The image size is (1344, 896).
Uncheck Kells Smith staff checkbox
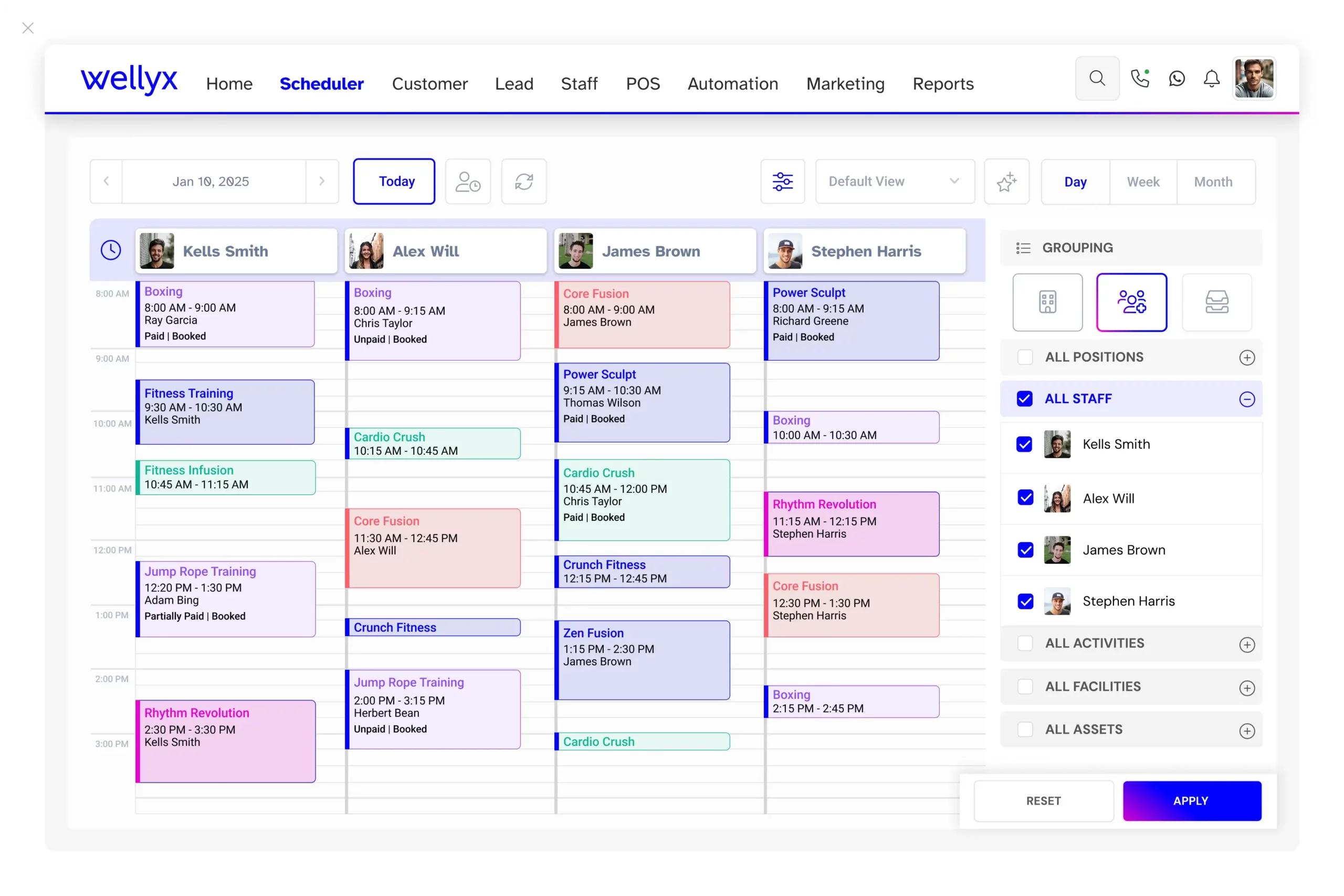click(x=1024, y=444)
